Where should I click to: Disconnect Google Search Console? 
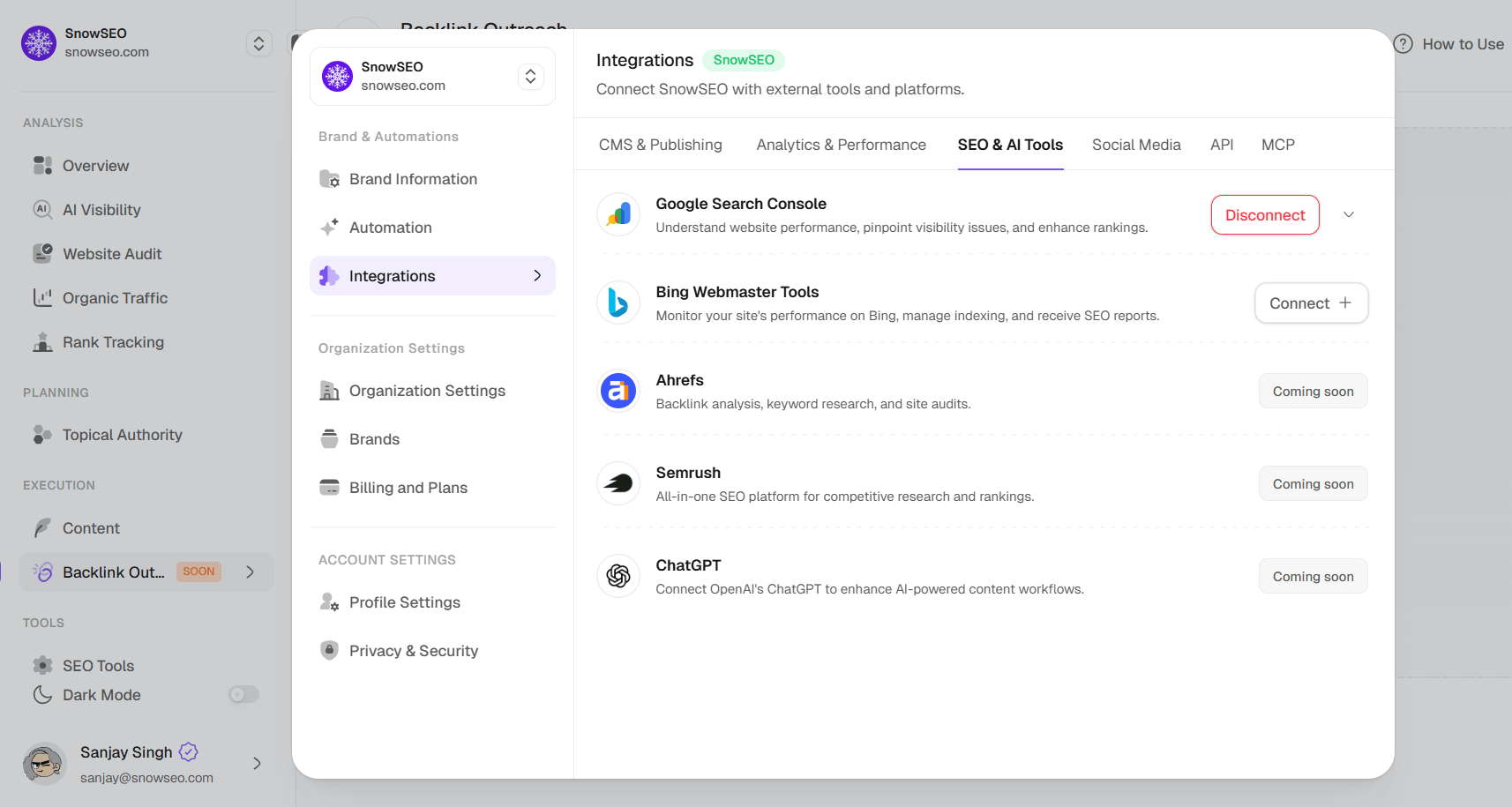click(1265, 215)
